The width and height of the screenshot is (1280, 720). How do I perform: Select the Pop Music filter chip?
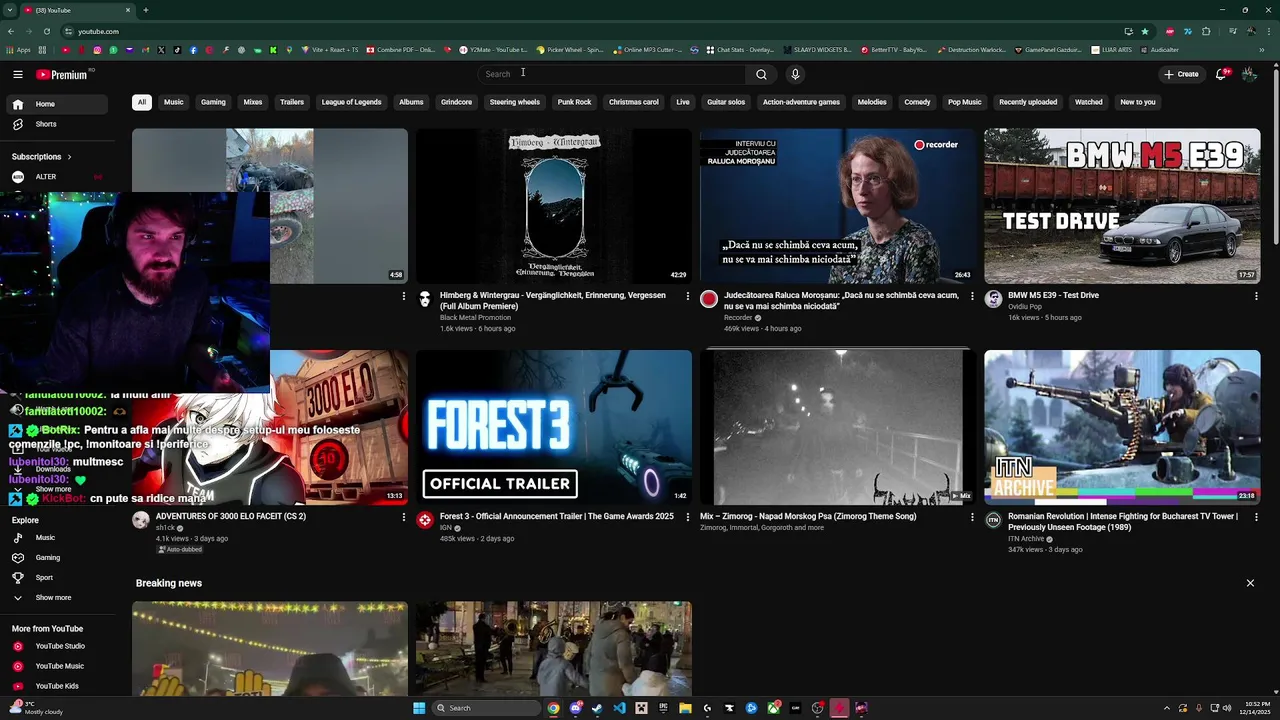(965, 102)
